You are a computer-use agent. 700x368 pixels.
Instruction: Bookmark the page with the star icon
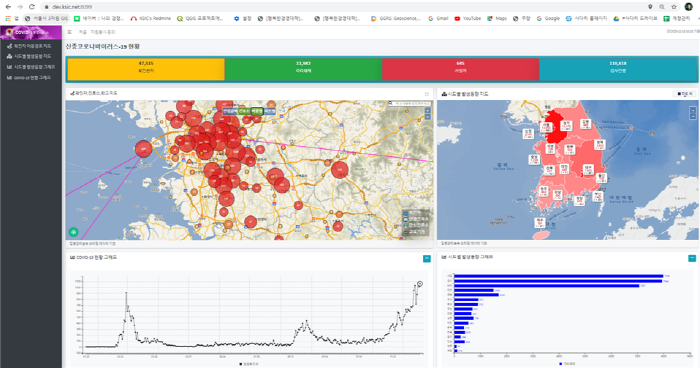pos(674,7)
